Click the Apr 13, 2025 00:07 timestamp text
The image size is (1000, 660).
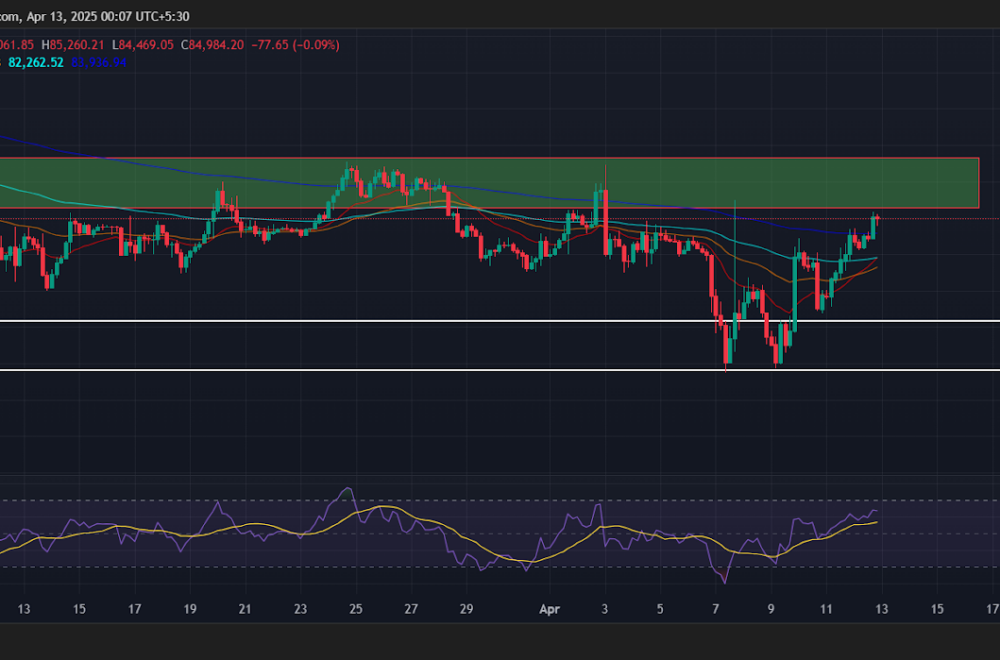pos(108,16)
